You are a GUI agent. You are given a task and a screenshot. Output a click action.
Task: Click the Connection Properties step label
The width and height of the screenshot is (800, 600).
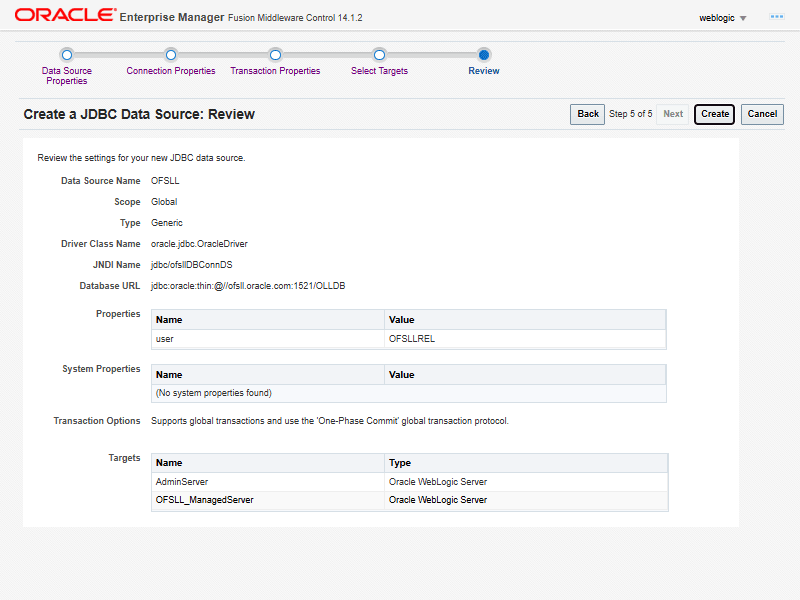pyautogui.click(x=171, y=71)
